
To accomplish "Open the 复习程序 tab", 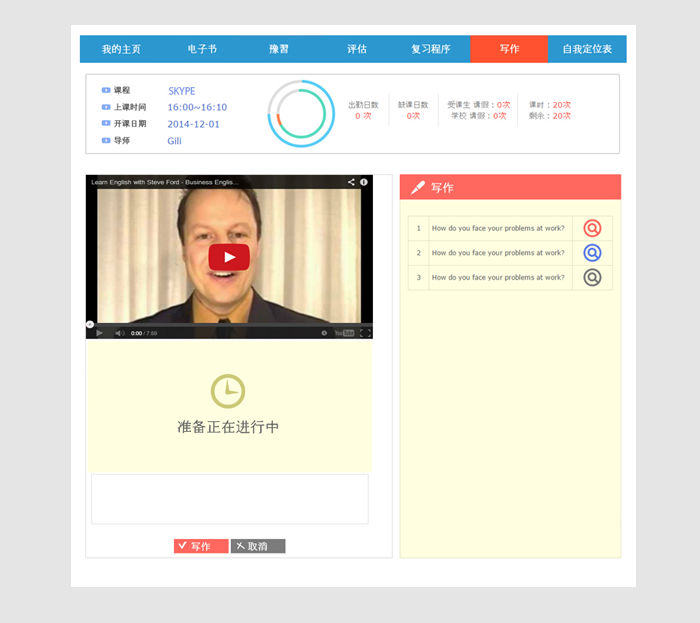I will point(430,49).
